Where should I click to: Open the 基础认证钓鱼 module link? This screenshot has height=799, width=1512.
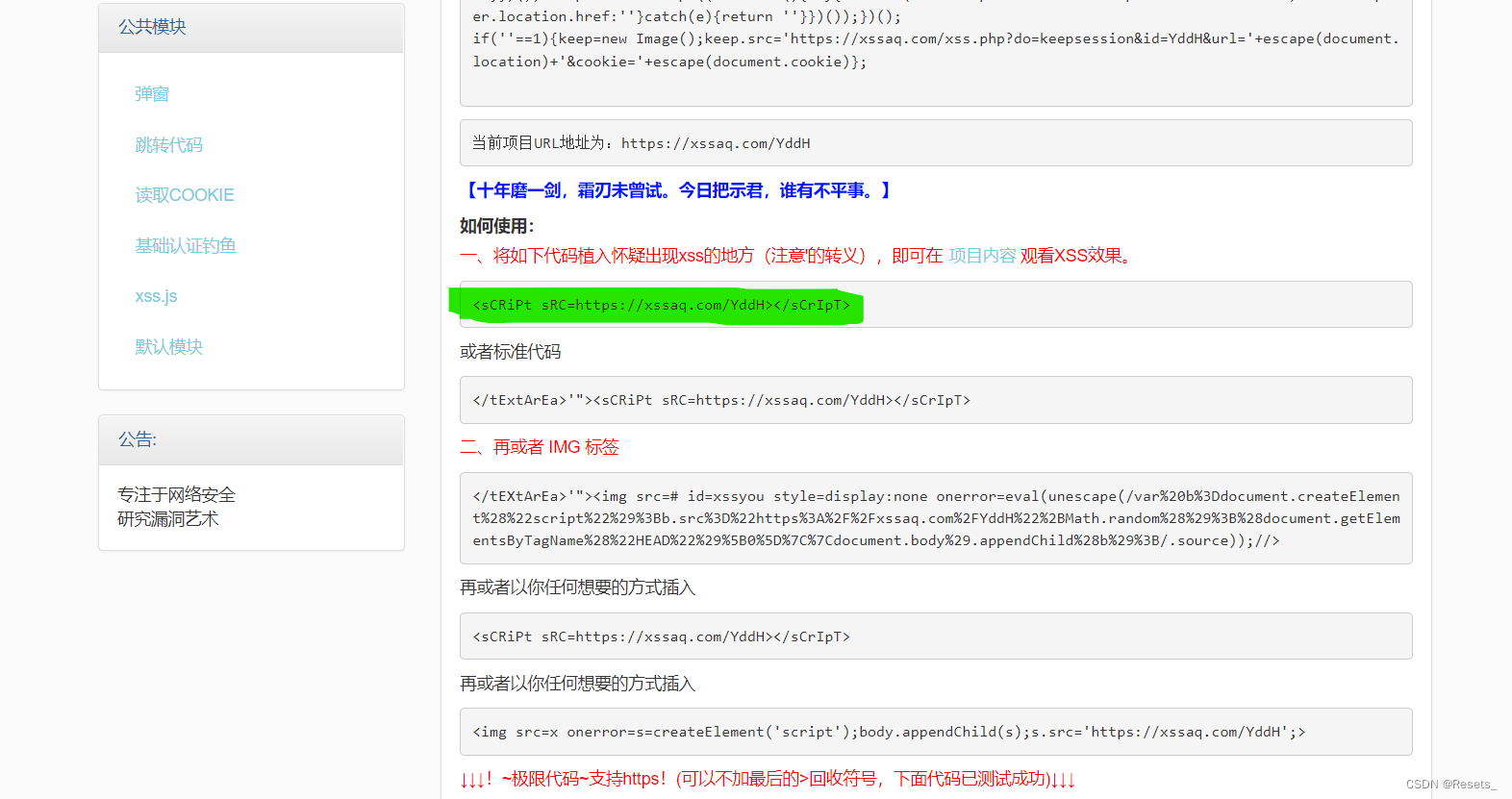(186, 246)
